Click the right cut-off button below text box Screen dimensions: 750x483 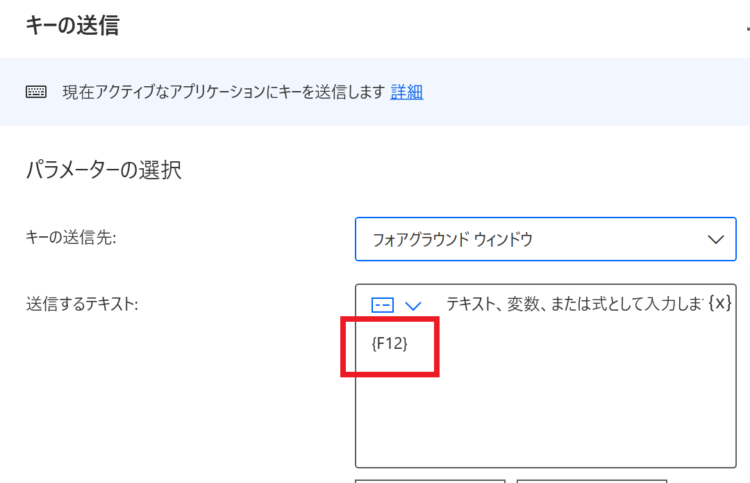click(x=592, y=481)
